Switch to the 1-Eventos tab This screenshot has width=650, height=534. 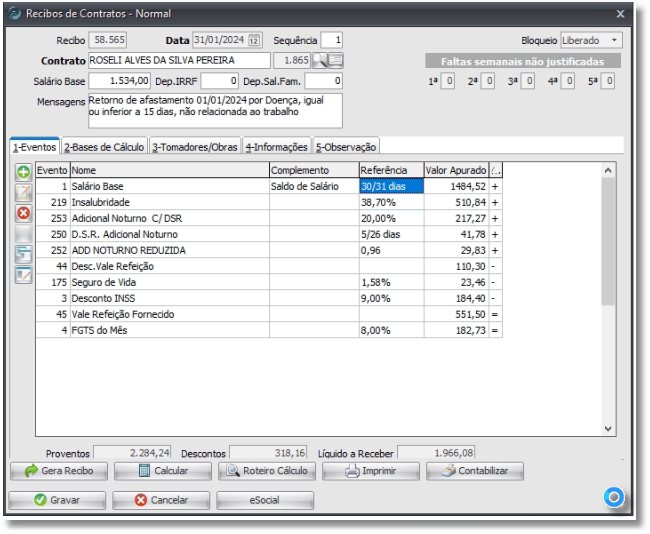(34, 147)
